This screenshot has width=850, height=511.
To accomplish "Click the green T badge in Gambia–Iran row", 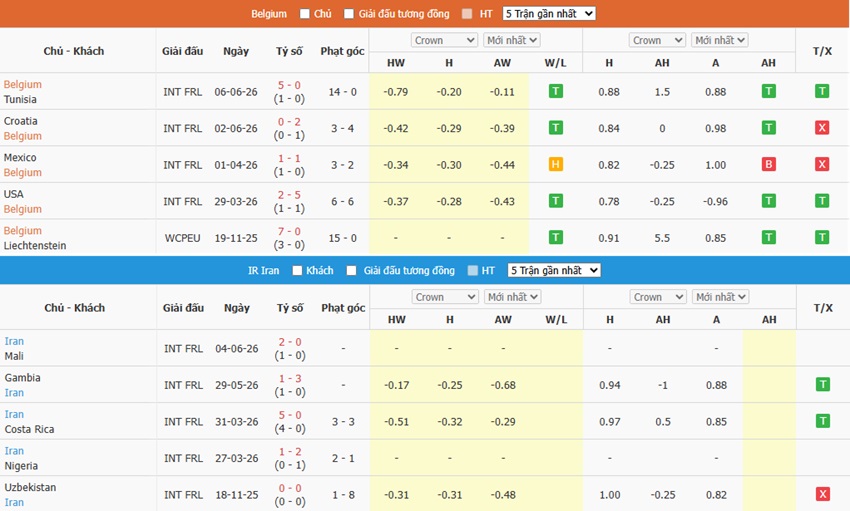I will click(x=822, y=385).
